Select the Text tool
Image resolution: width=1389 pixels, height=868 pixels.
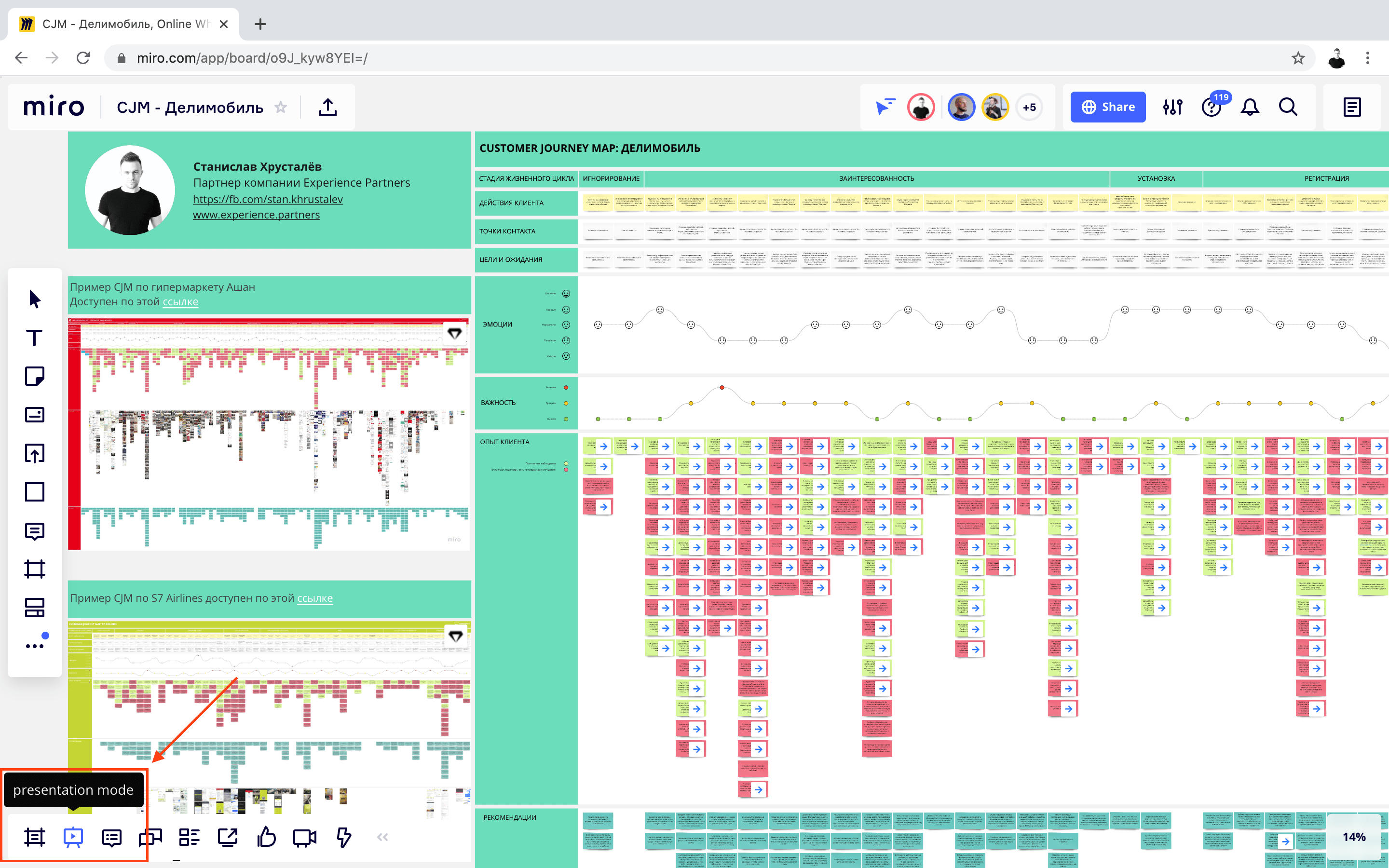tap(34, 338)
